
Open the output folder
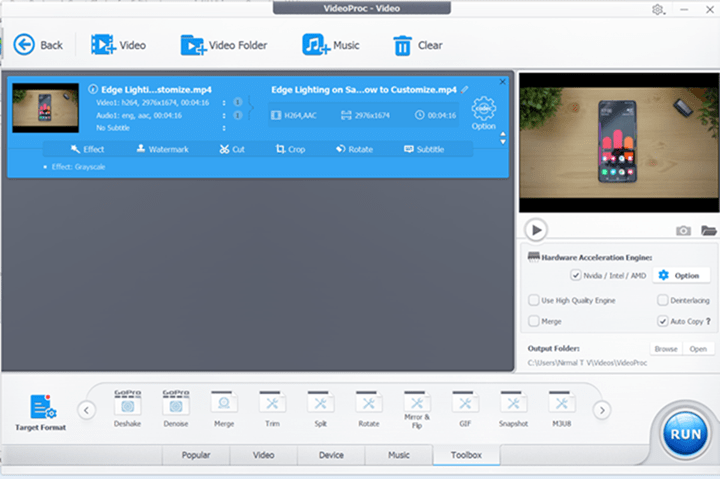click(698, 349)
